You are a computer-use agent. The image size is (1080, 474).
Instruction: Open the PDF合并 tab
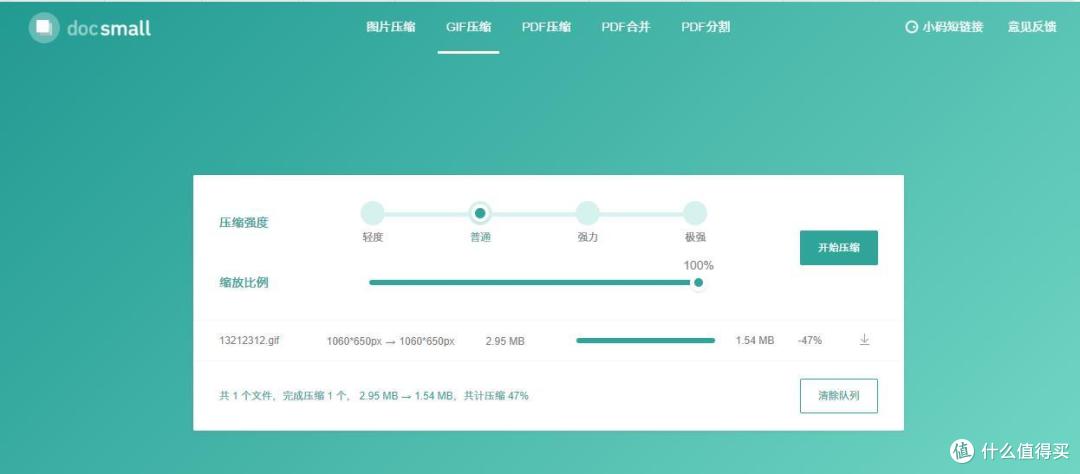pyautogui.click(x=625, y=27)
